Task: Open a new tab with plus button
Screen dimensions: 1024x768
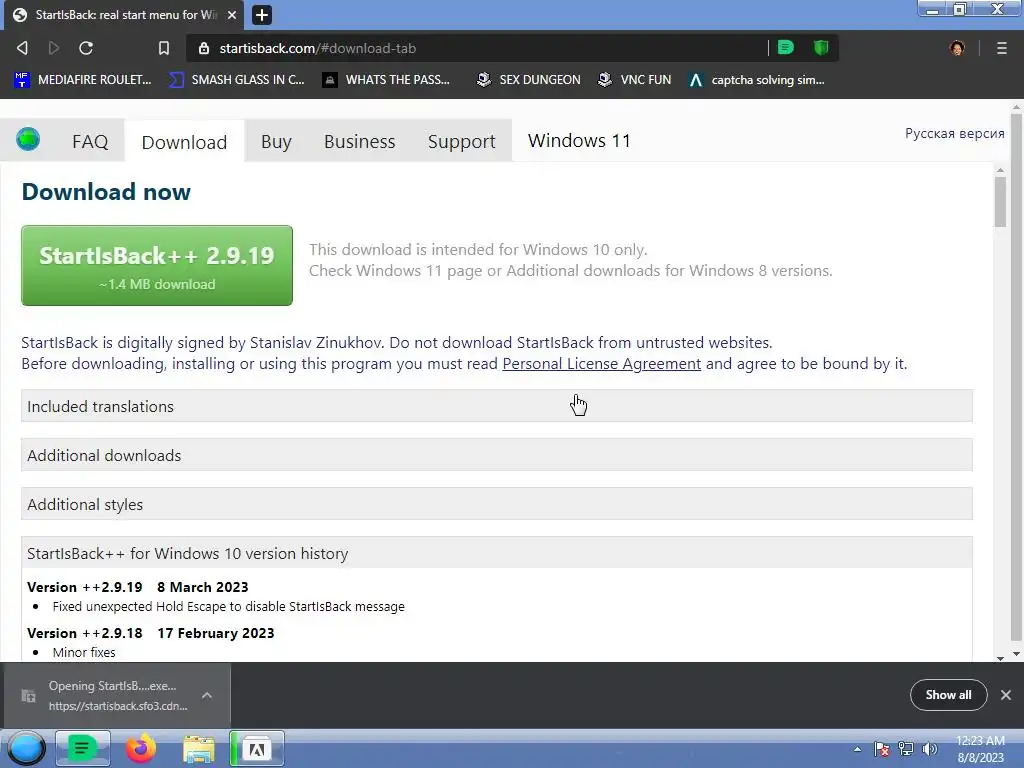Action: pos(262,14)
